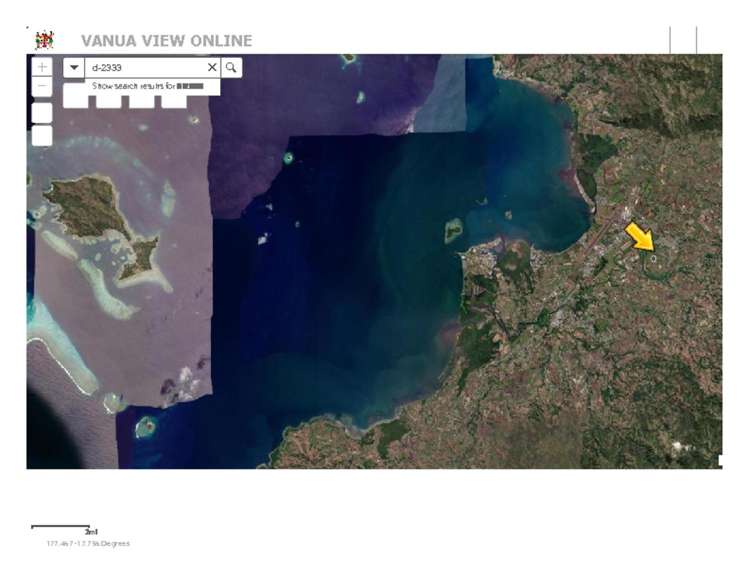Click the small circled location beside the yellow arrow
Viewport: 749px width, 579px height.
(654, 258)
